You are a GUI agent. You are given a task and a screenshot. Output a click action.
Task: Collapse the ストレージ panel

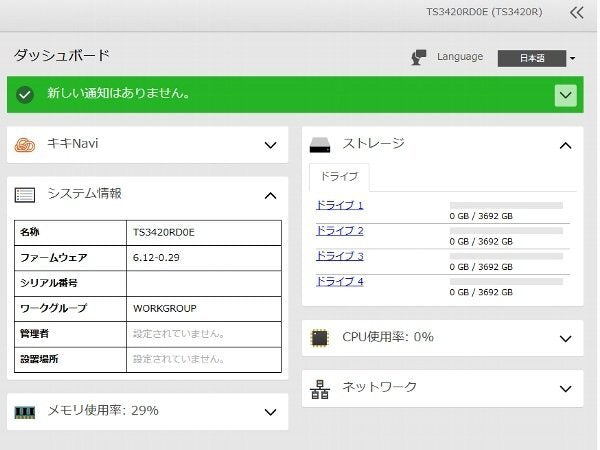pyautogui.click(x=566, y=145)
